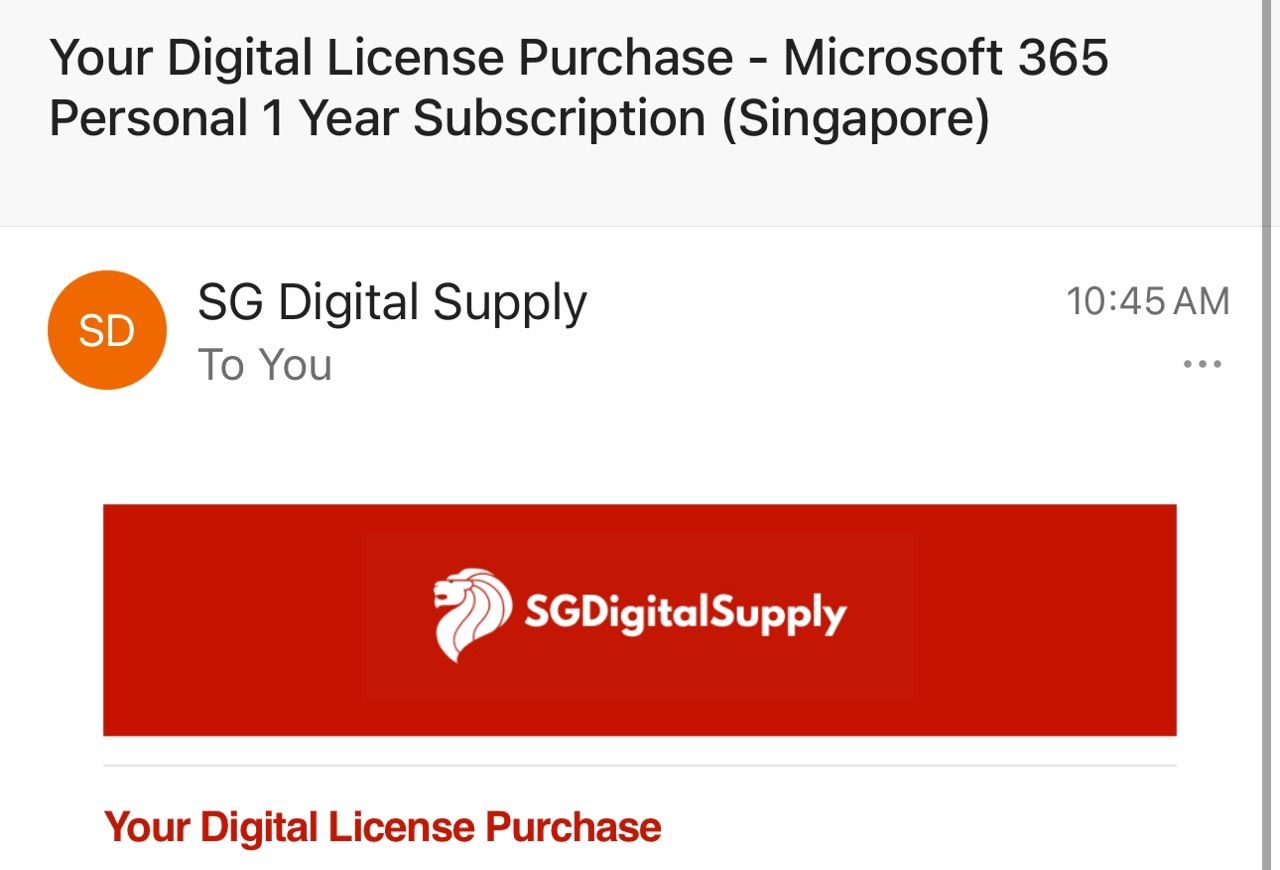Tap the orange SD sender avatar

[107, 330]
